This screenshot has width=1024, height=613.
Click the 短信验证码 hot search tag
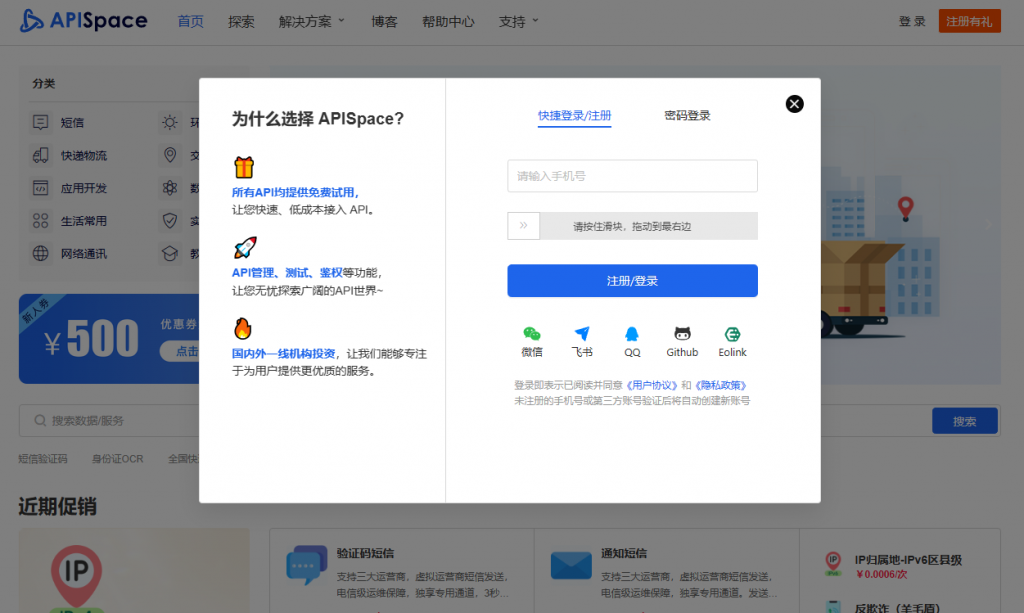43,459
